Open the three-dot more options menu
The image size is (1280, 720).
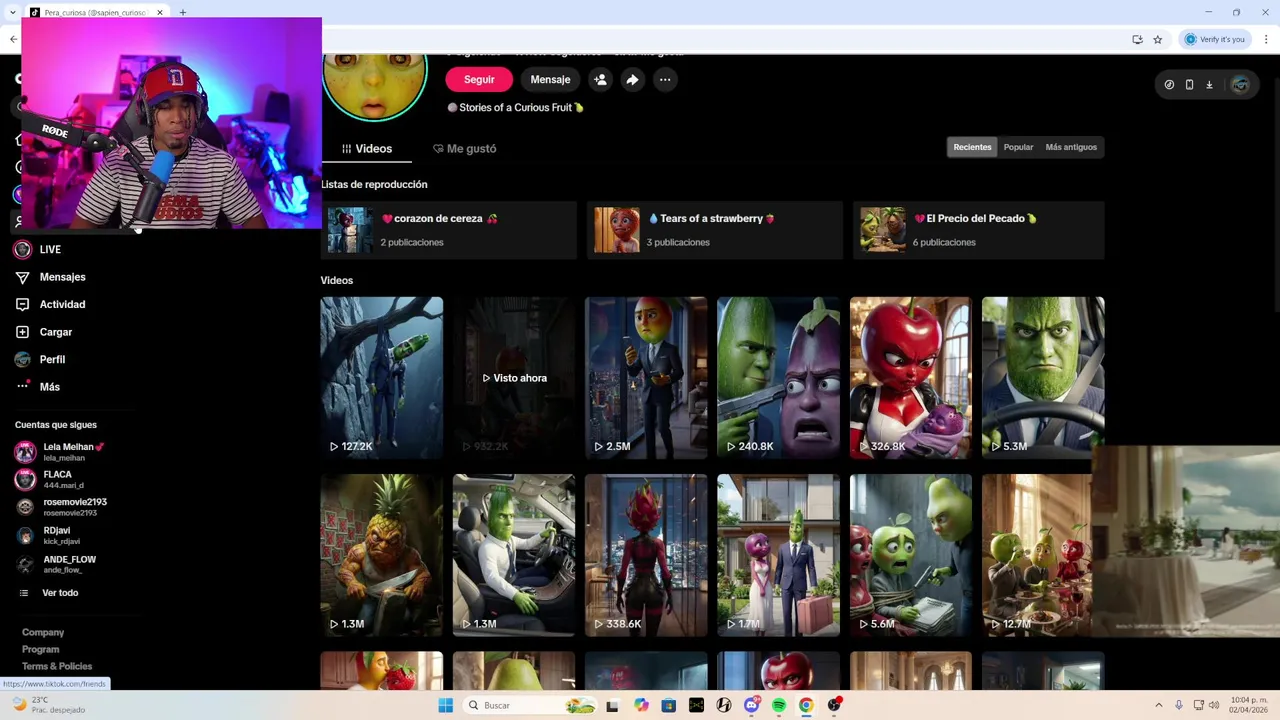point(664,80)
